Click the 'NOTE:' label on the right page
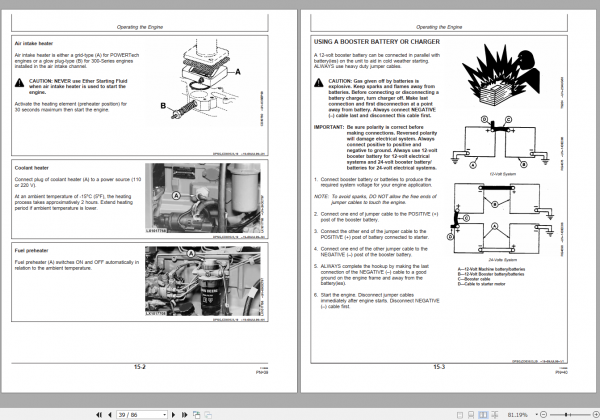This screenshot has height=420, width=600. coord(321,196)
